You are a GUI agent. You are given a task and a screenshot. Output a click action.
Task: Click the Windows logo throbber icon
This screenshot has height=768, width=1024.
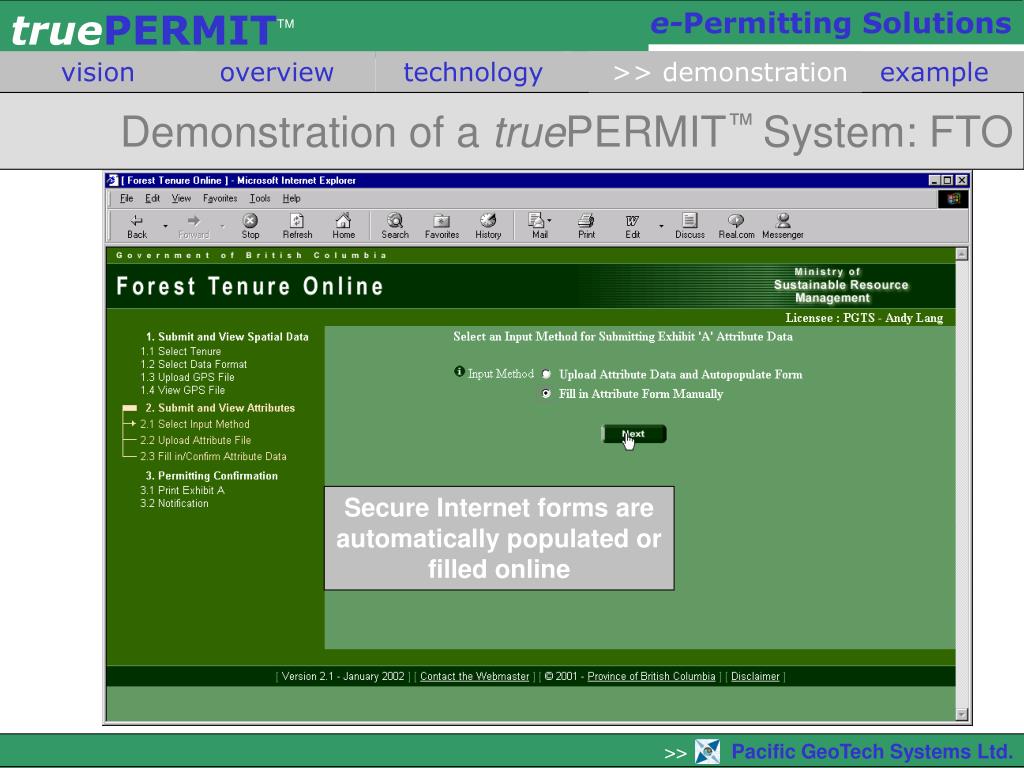(953, 199)
